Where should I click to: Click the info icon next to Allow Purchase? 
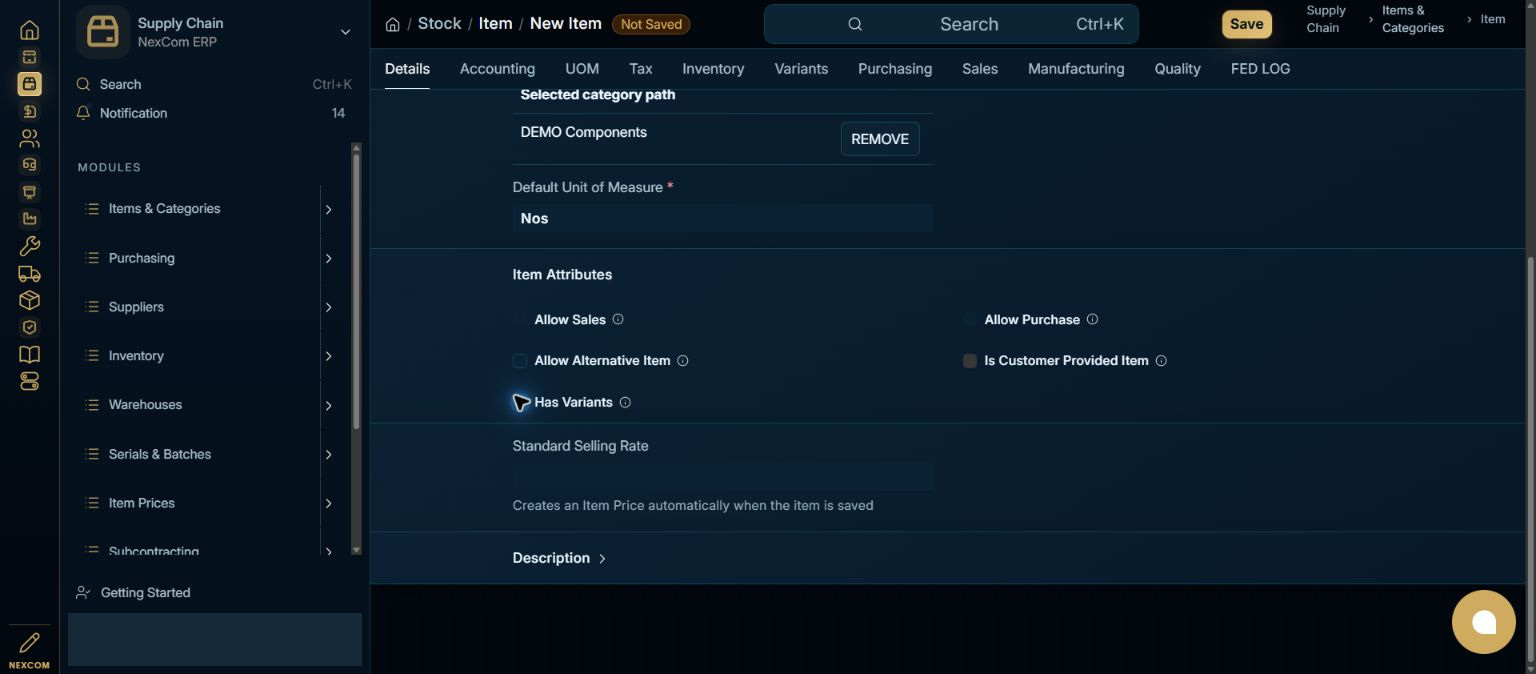(x=1092, y=319)
